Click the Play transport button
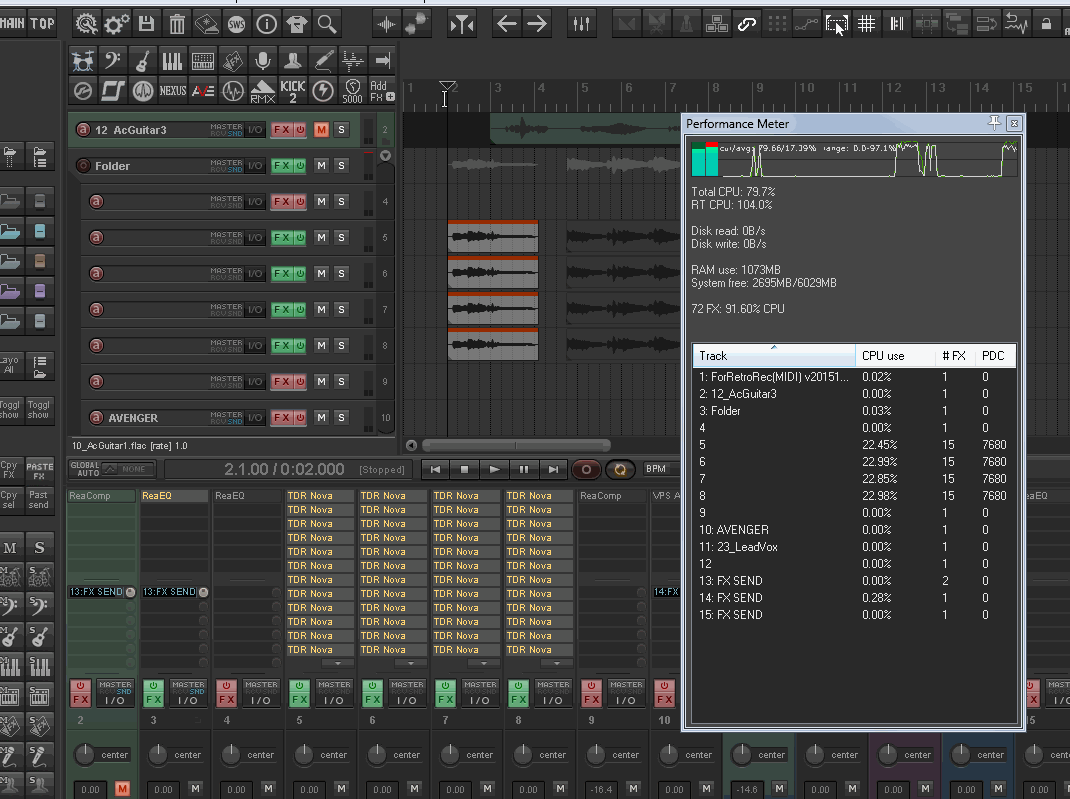Screen dimensions: 1070x799 (x=494, y=469)
